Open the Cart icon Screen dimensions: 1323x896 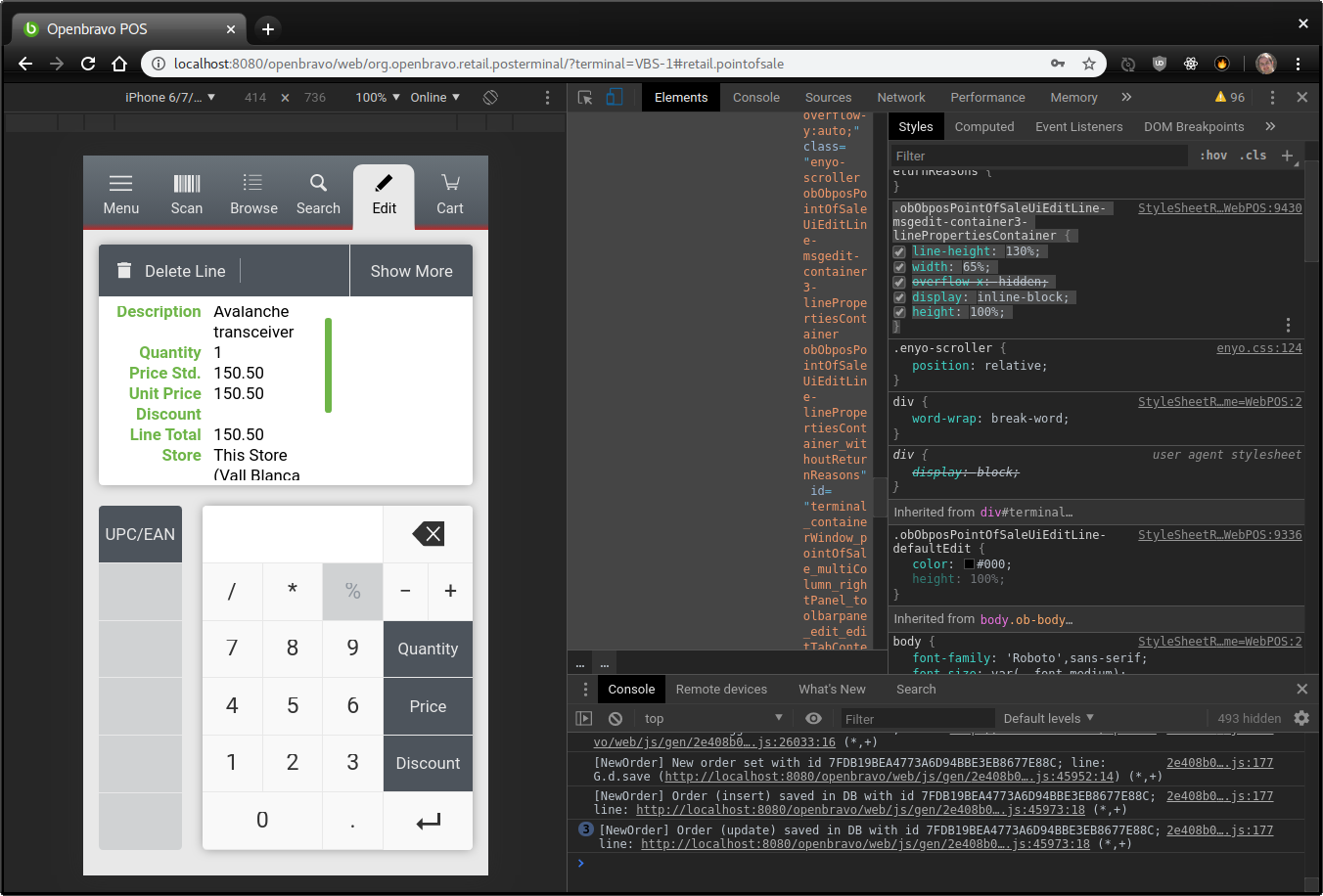click(x=450, y=183)
